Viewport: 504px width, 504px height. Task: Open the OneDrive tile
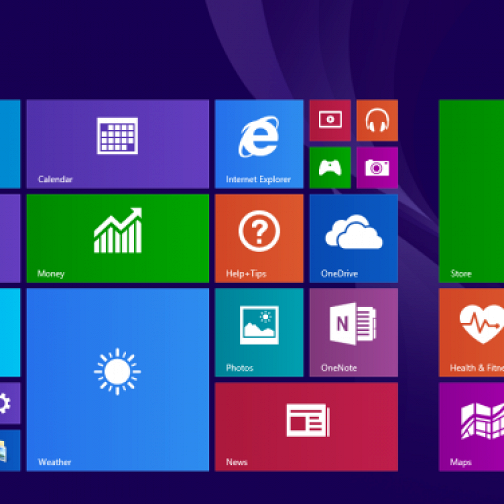(x=354, y=238)
